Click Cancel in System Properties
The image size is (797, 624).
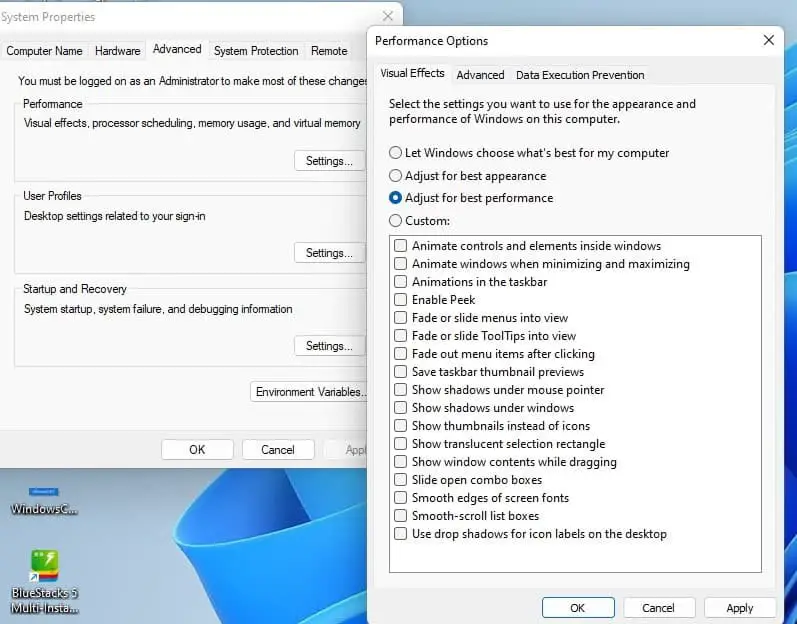coord(278,450)
